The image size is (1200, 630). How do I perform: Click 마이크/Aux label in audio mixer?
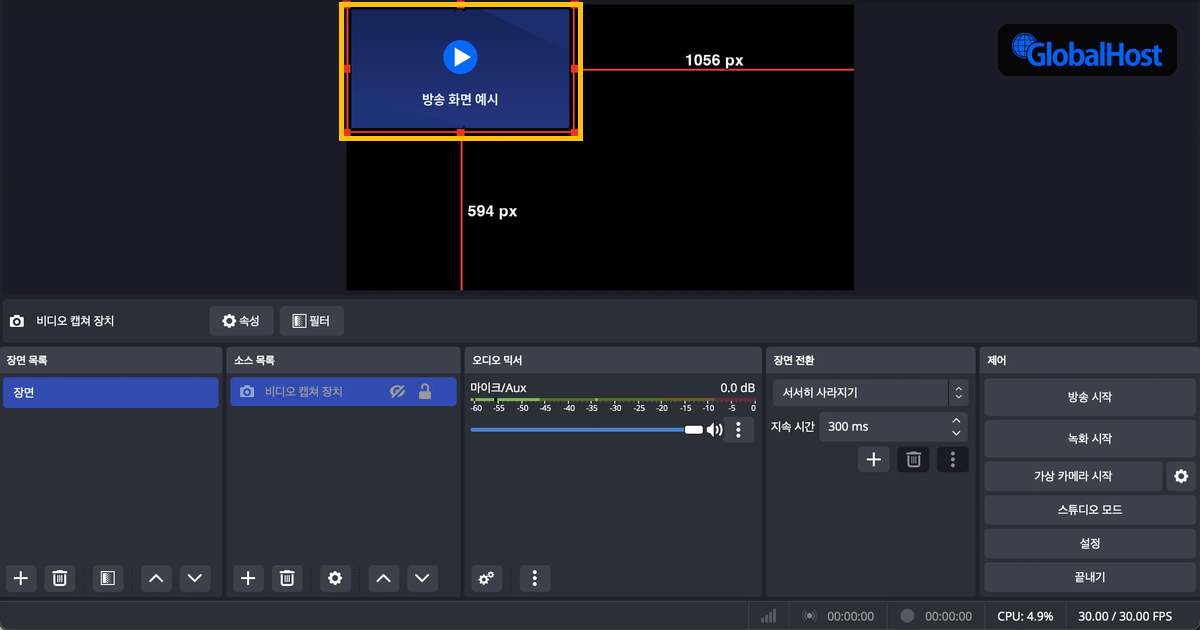pyautogui.click(x=498, y=387)
